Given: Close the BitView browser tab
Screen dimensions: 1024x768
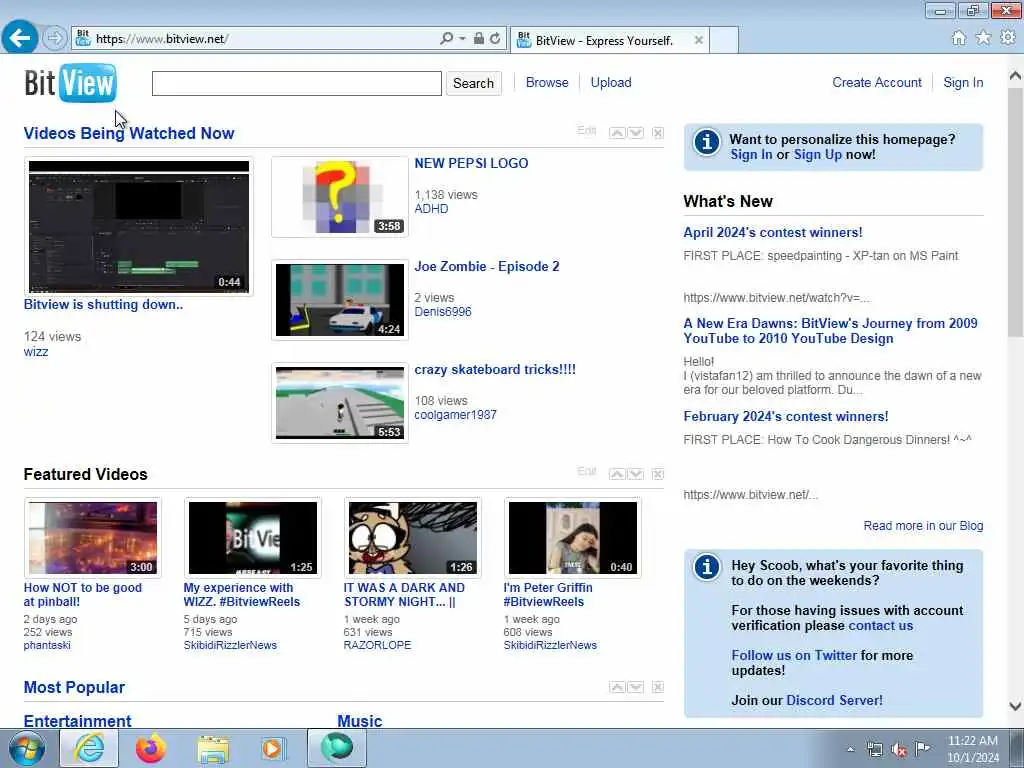Looking at the screenshot, I should [698, 40].
